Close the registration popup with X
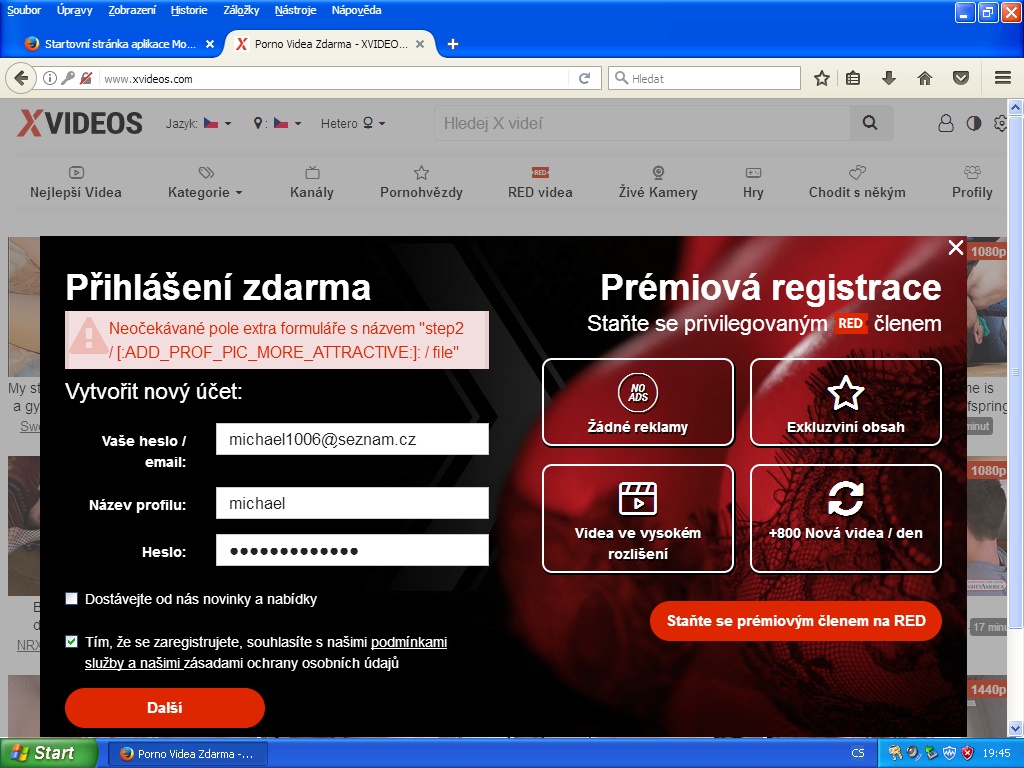The height and width of the screenshot is (768, 1024). pos(955,248)
